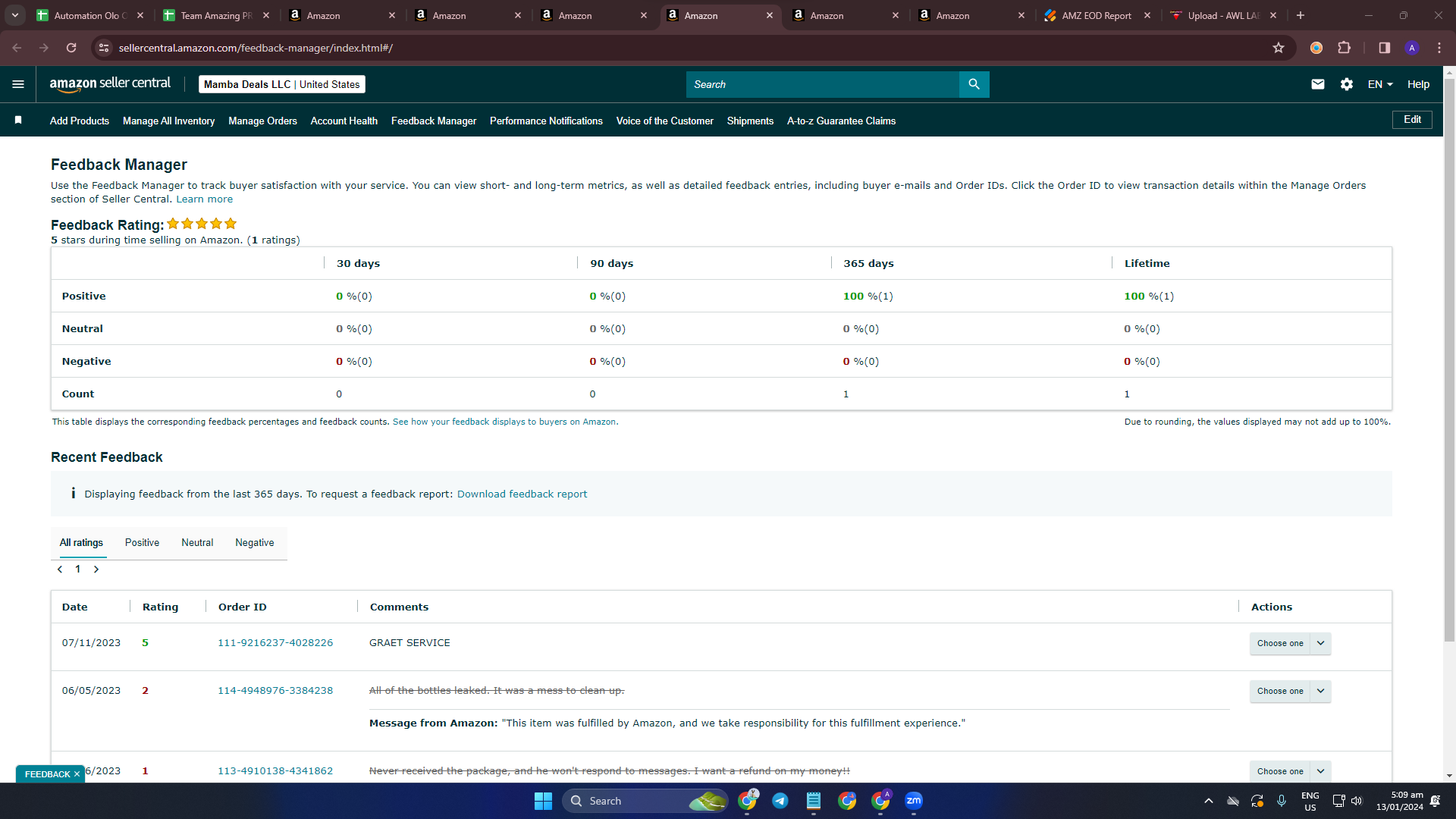Viewport: 1456px width, 819px height.
Task: Click the browser address bar URL
Action: click(x=256, y=48)
